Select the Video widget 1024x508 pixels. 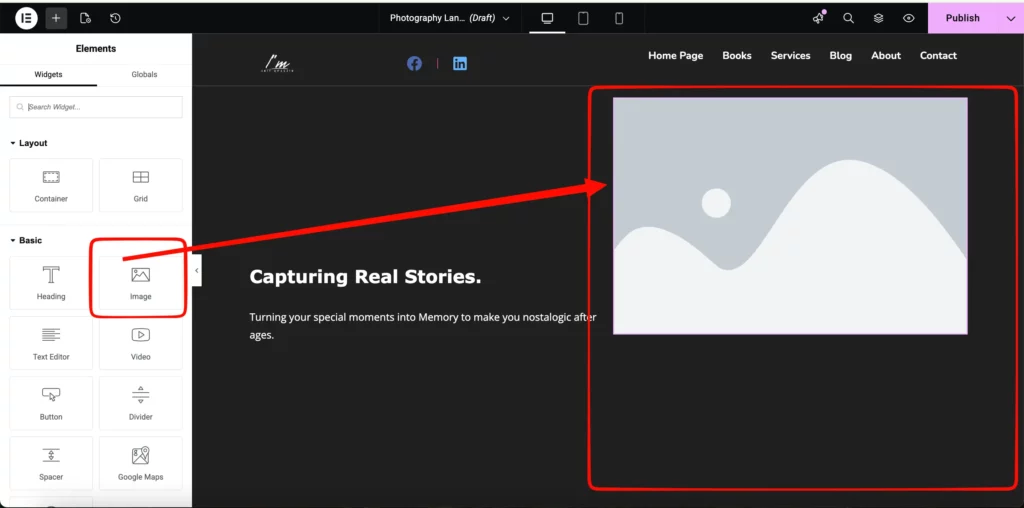pos(140,343)
